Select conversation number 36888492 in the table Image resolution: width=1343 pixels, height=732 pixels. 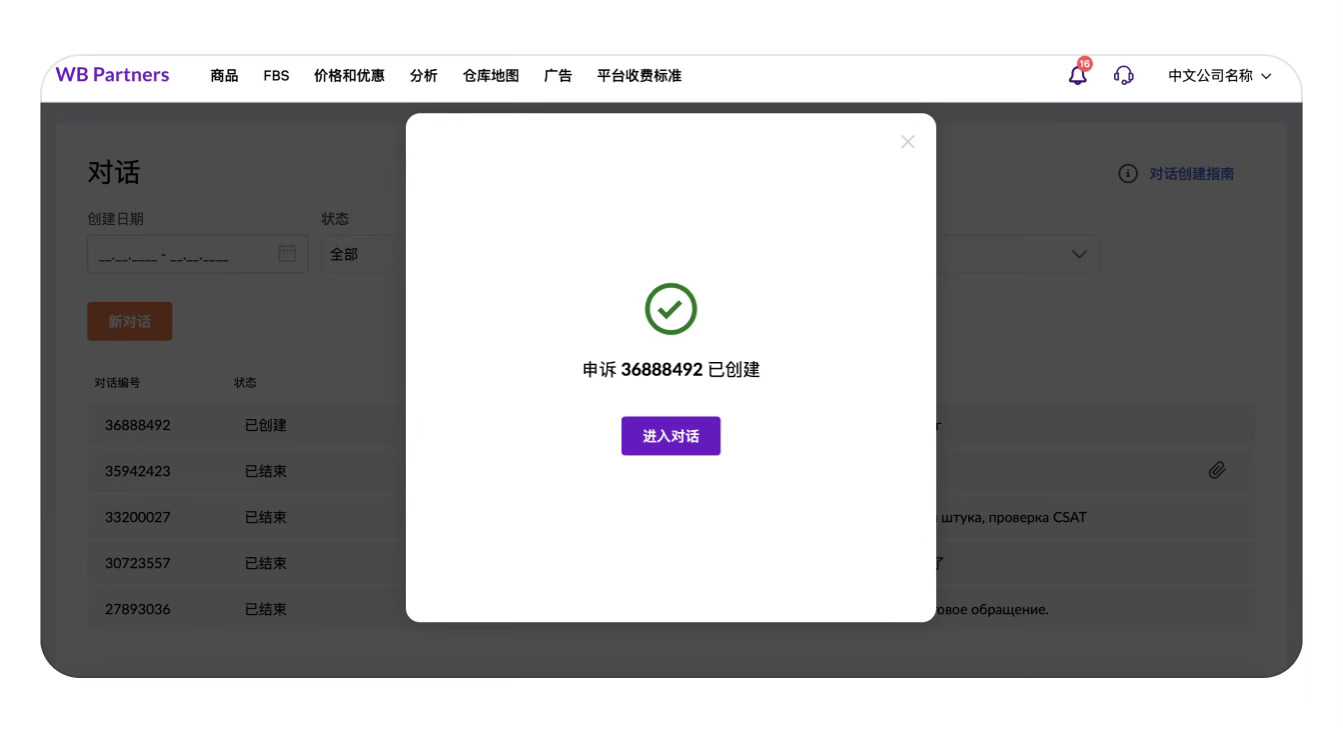coord(138,425)
